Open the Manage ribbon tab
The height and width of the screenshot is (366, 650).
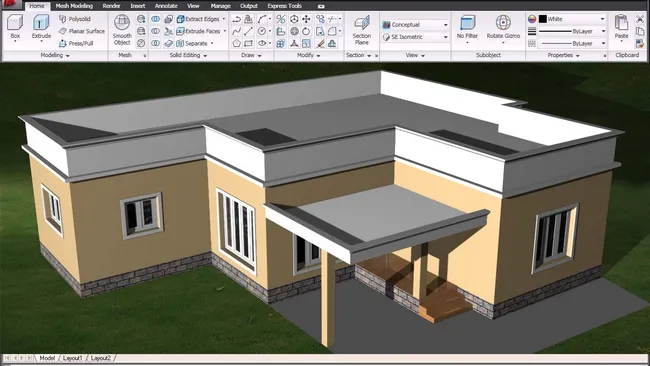[x=221, y=6]
